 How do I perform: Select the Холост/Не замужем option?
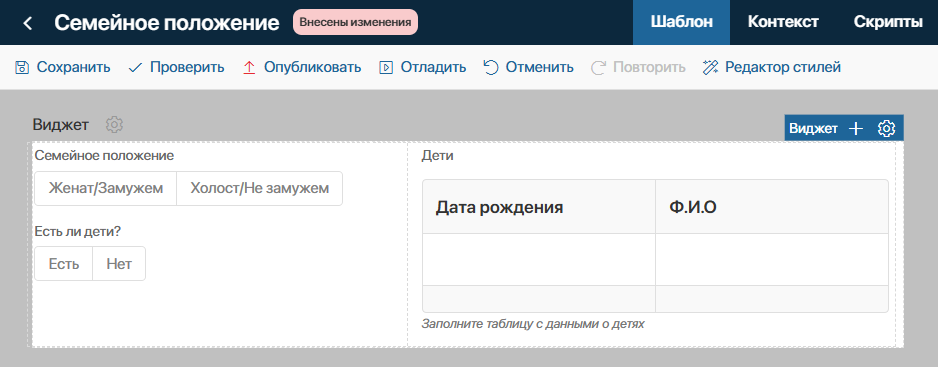coord(260,189)
